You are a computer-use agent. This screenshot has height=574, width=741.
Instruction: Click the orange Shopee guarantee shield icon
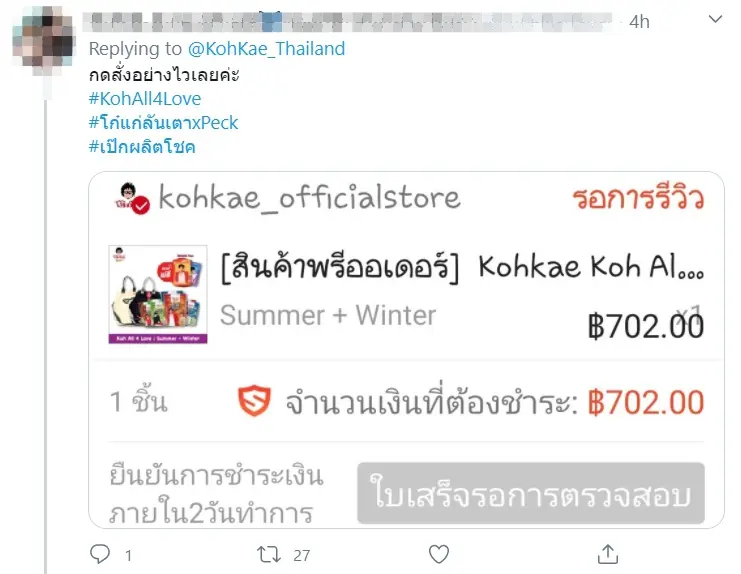pyautogui.click(x=254, y=401)
